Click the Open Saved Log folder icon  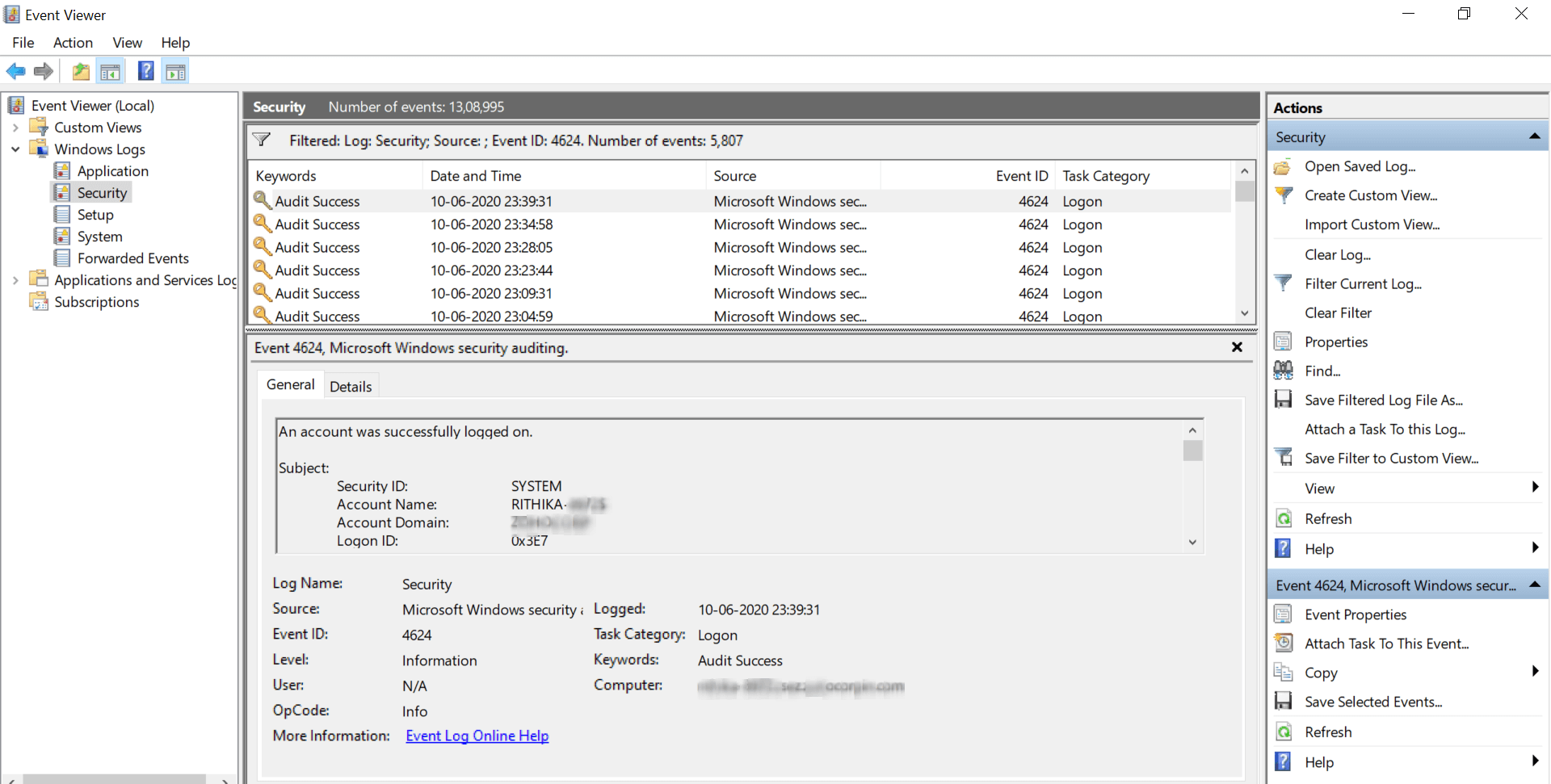[1283, 167]
